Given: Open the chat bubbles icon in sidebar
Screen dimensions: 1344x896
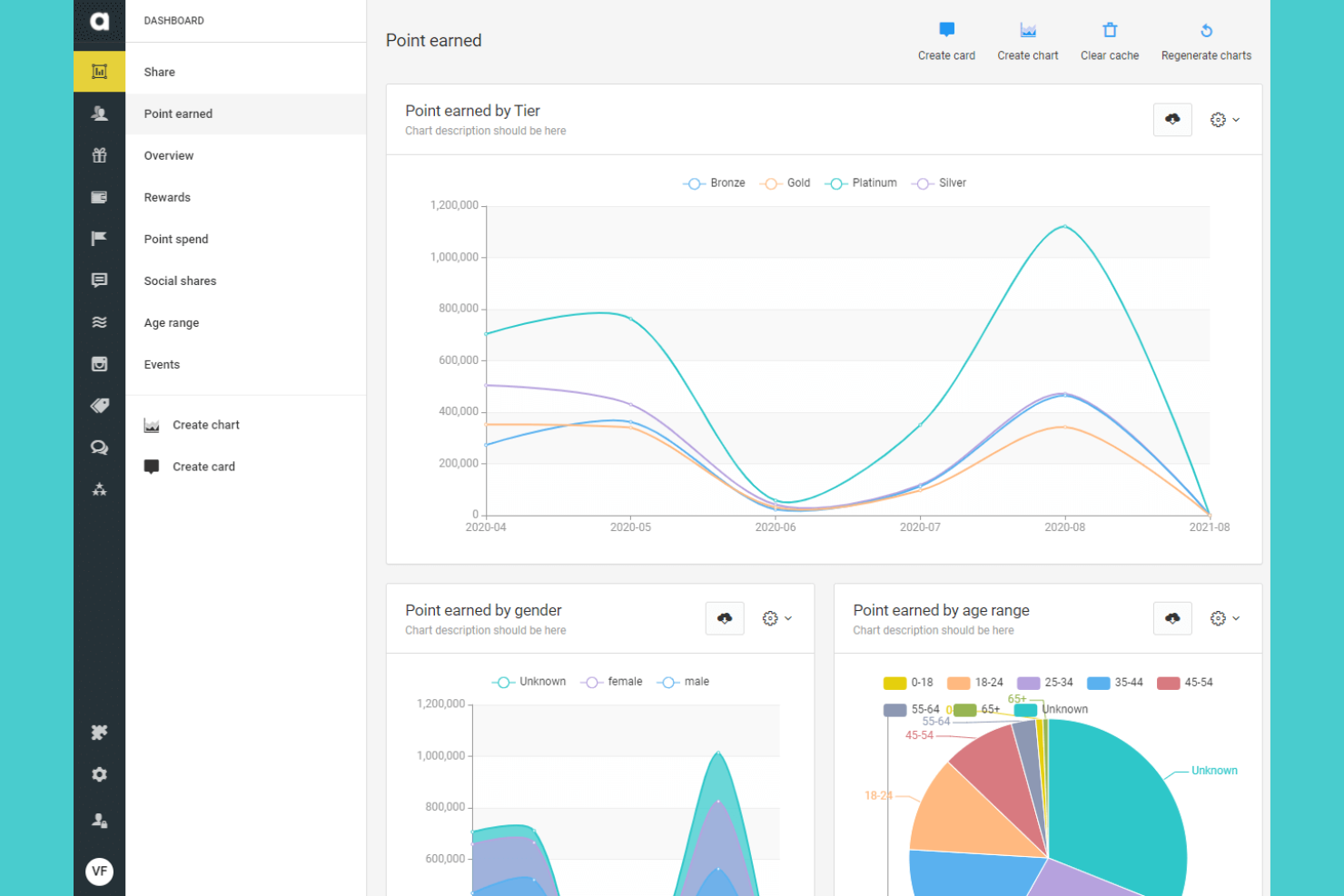Looking at the screenshot, I should point(99,448).
